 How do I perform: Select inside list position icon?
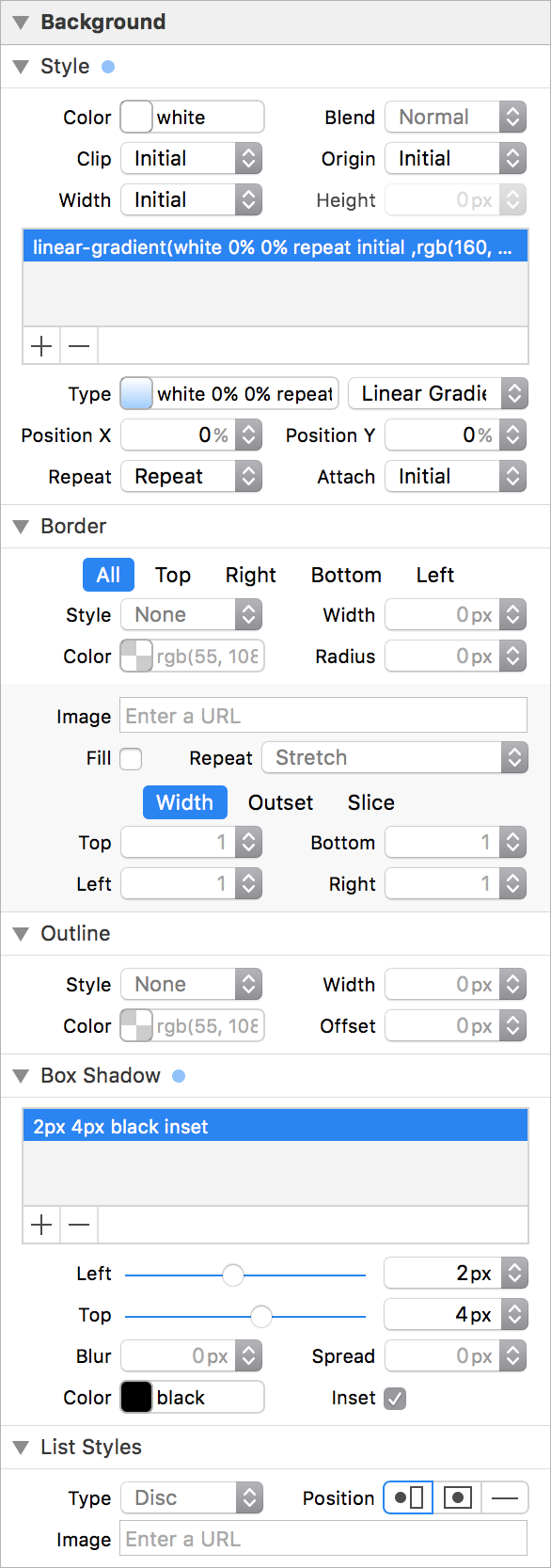(457, 1497)
